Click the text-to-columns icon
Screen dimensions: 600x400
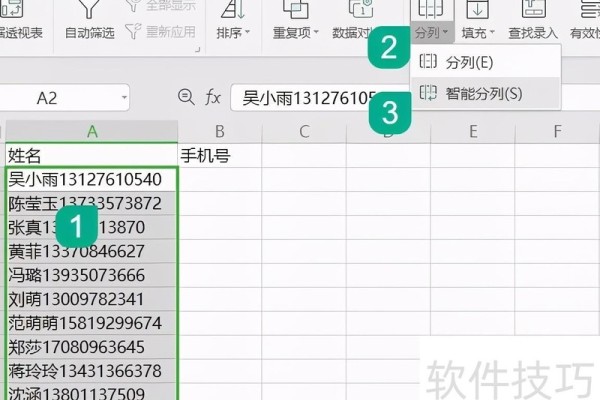431,8
